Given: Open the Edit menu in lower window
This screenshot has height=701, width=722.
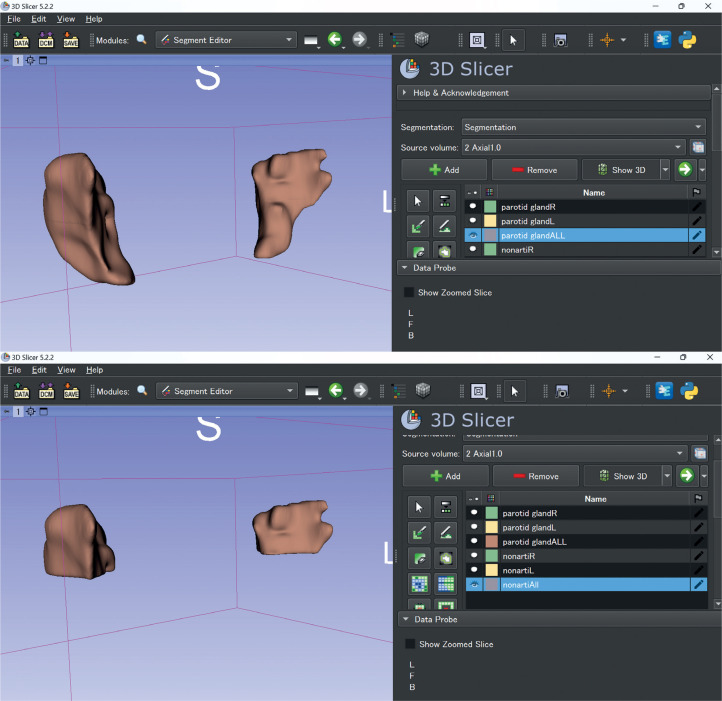Looking at the screenshot, I should (x=40, y=370).
